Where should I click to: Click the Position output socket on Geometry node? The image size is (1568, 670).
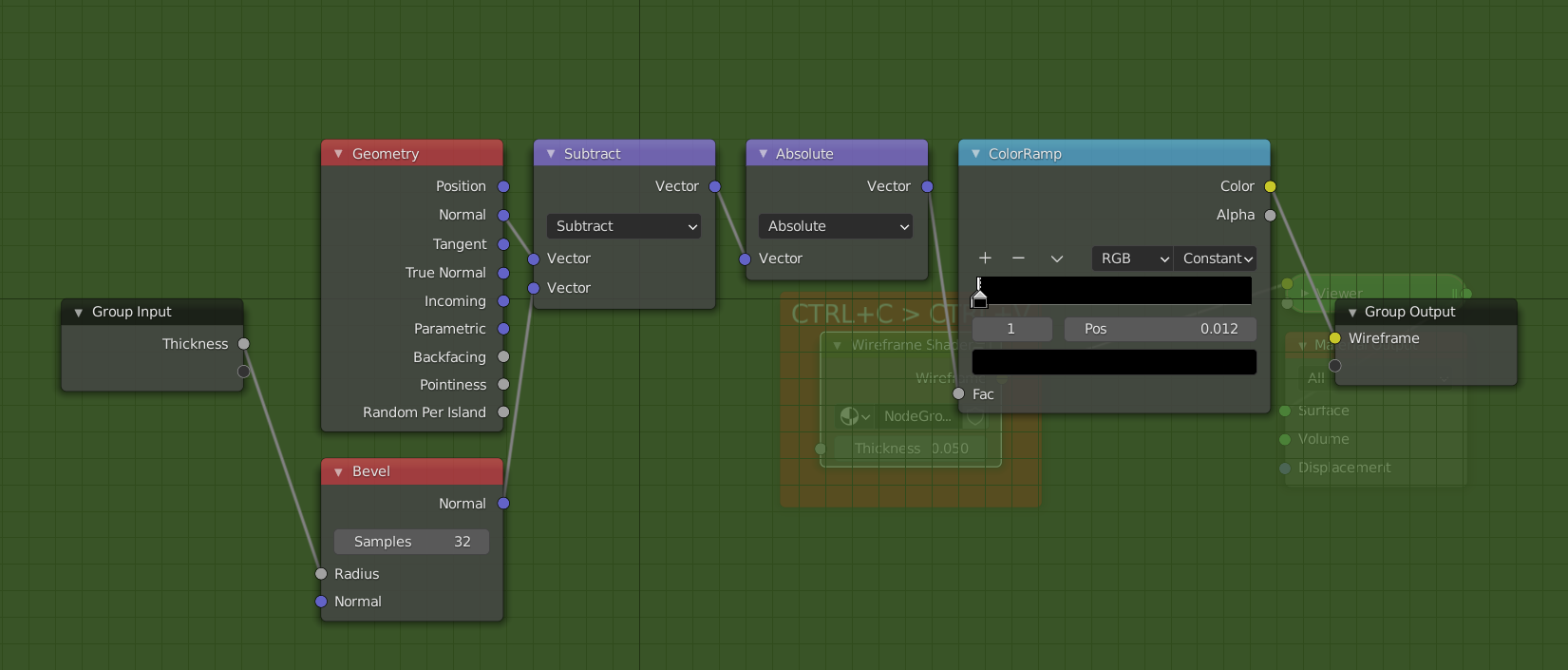(503, 186)
